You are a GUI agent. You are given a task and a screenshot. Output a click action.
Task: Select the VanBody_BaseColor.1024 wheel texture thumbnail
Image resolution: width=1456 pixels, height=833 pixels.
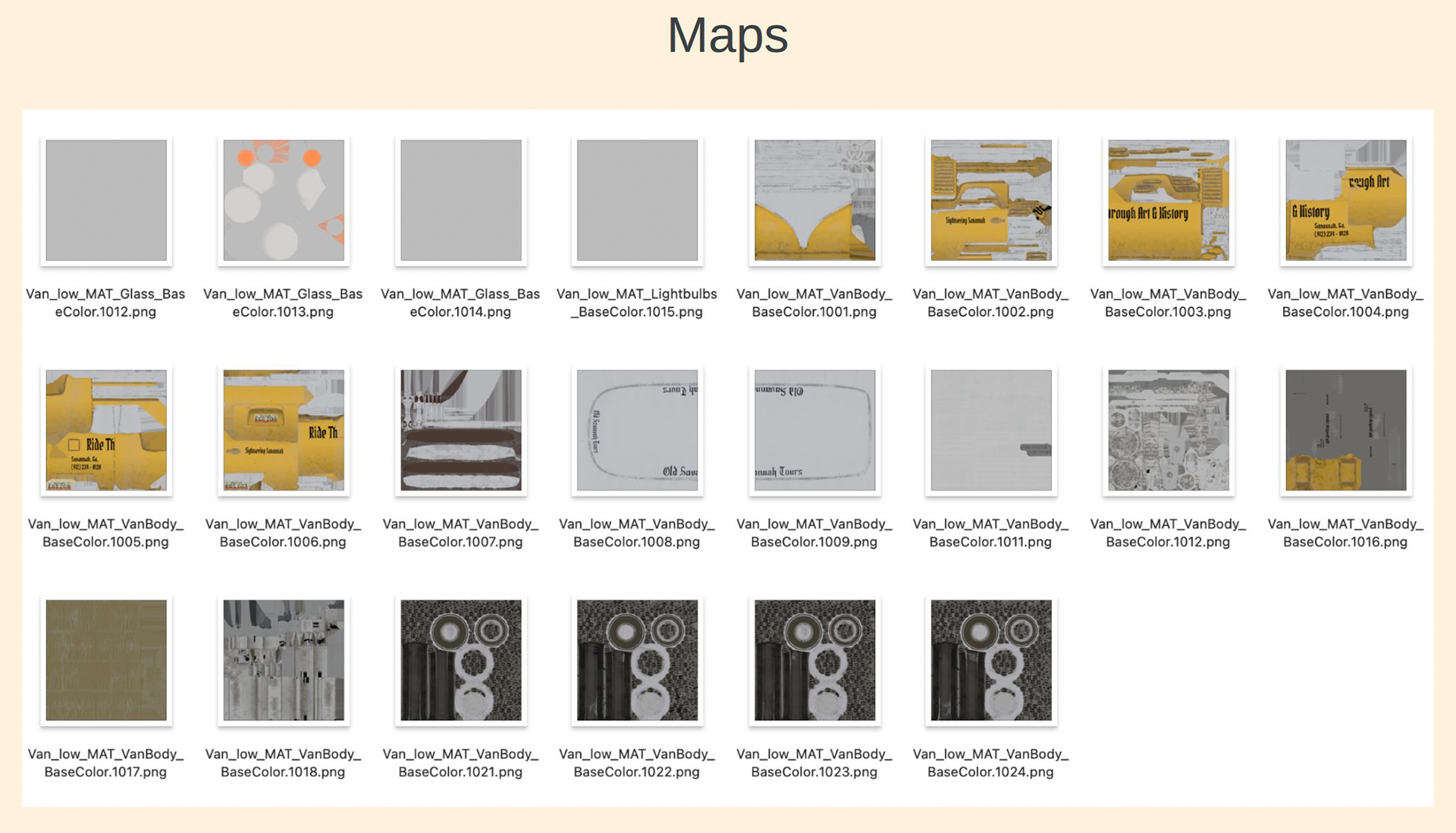click(991, 660)
